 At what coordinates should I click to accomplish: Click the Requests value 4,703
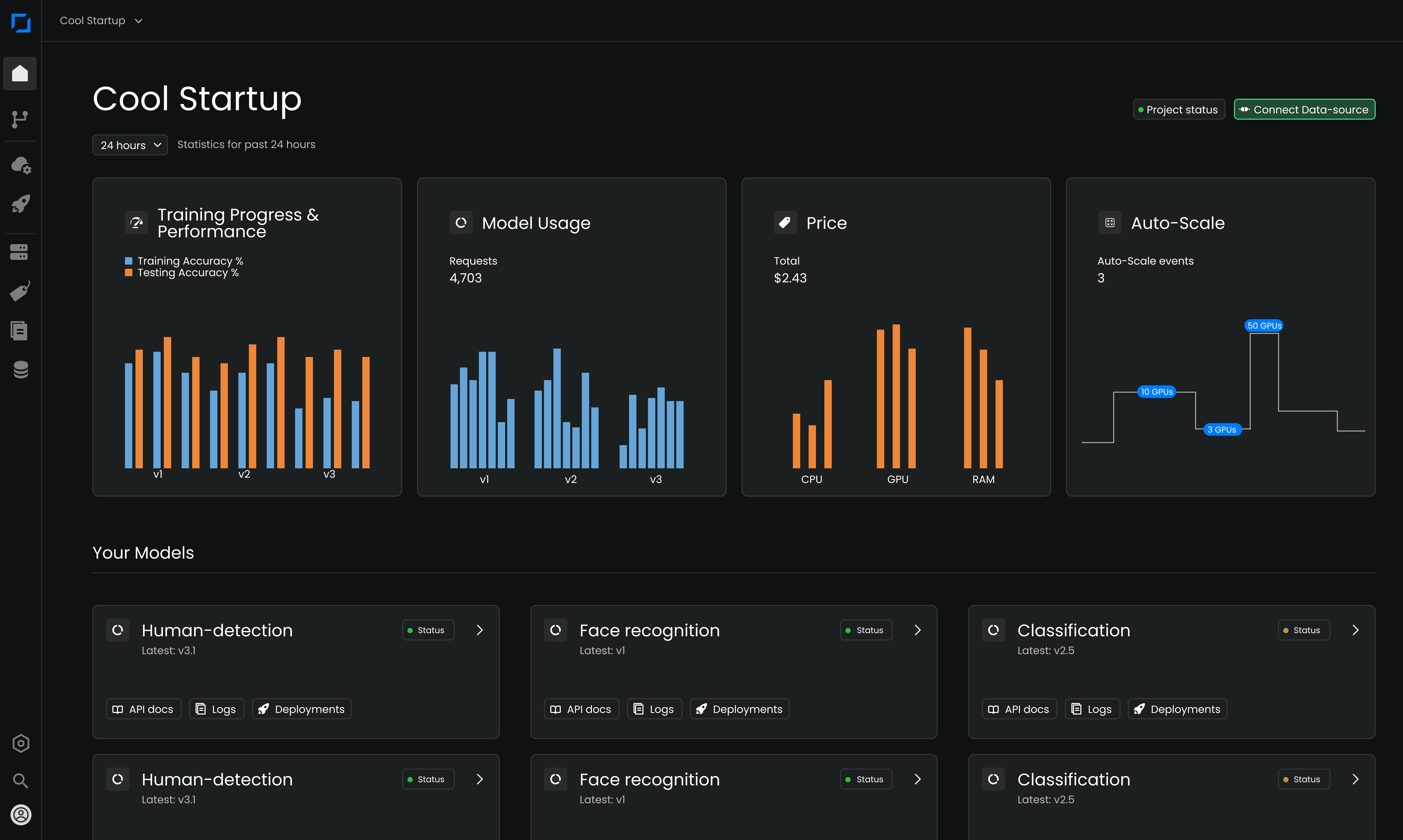(465, 278)
